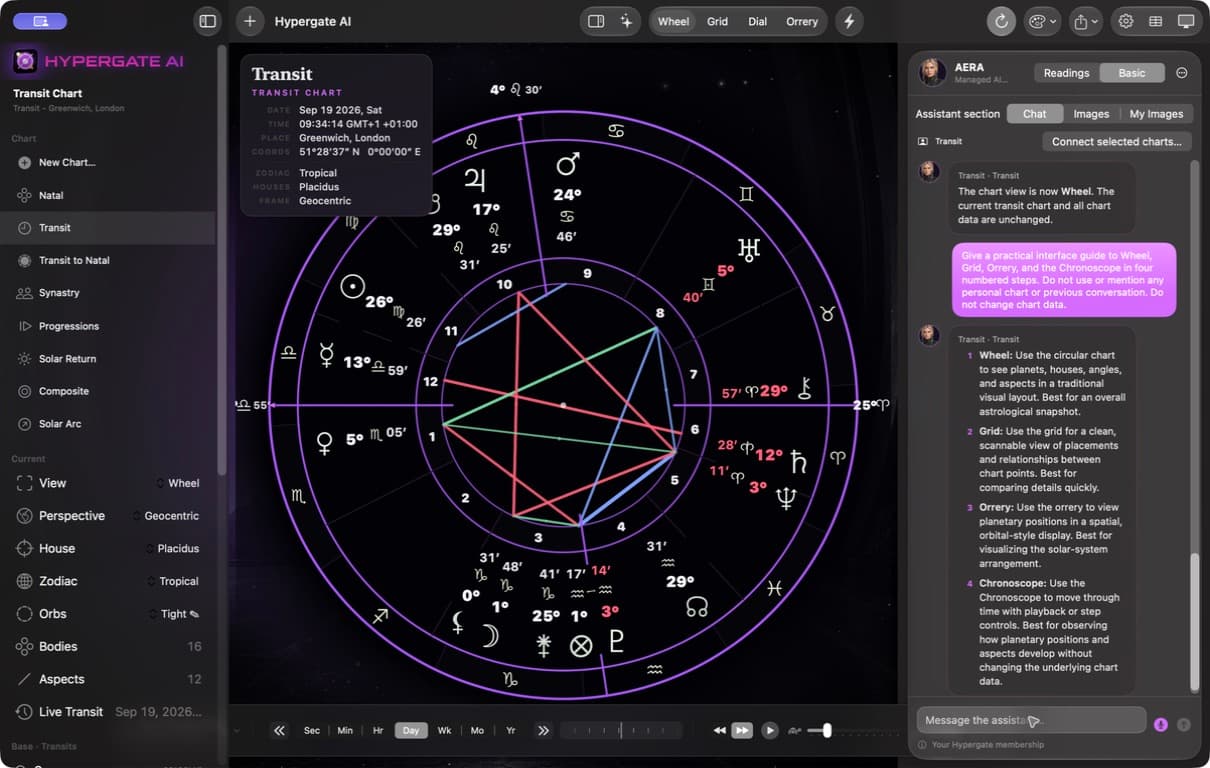The width and height of the screenshot is (1210, 768).
Task: Click the send message arrow button
Action: coord(1184,724)
